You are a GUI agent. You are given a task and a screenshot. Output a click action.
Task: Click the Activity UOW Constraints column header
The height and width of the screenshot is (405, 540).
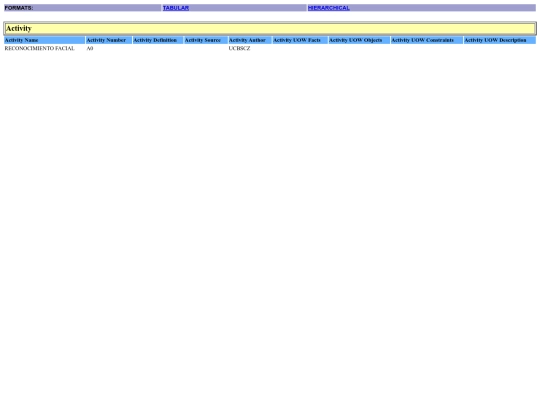click(x=427, y=40)
